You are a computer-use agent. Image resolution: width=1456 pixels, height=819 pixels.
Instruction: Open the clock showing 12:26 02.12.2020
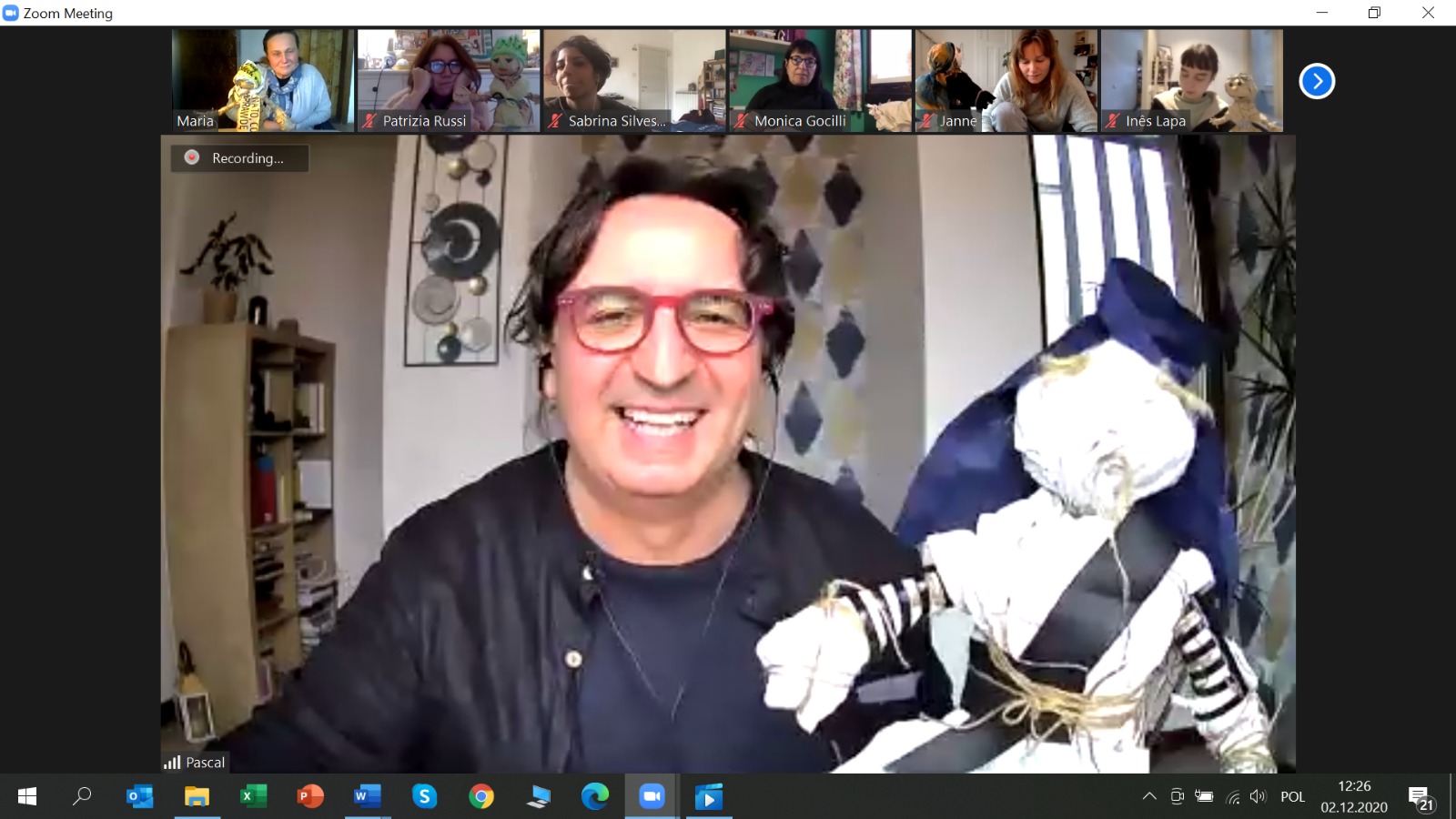[x=1354, y=797]
